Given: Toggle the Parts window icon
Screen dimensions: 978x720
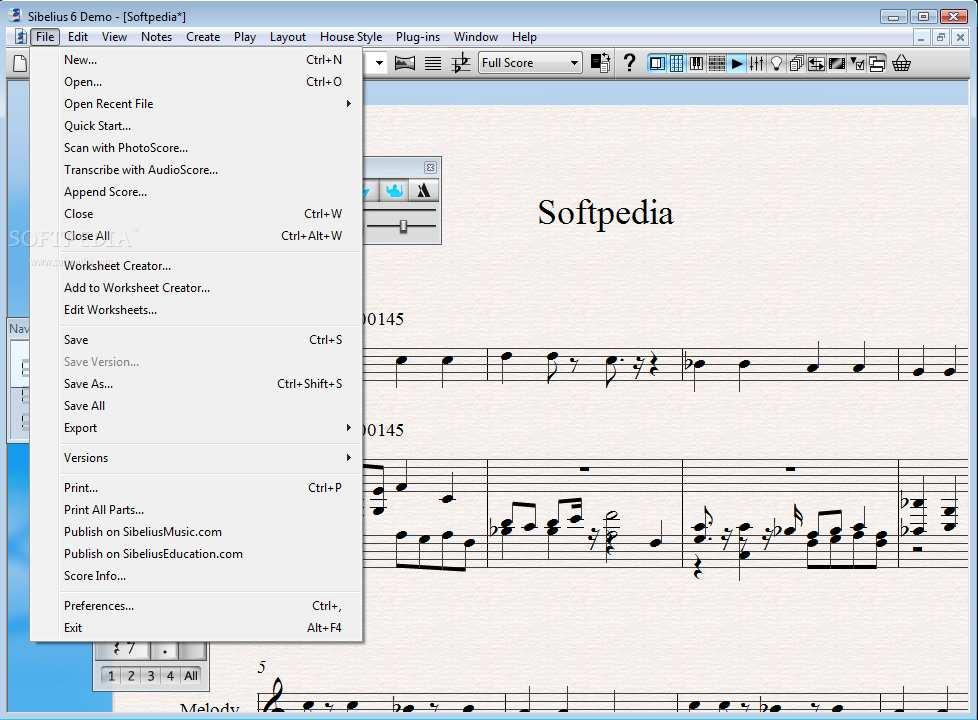Looking at the screenshot, I should tap(796, 63).
